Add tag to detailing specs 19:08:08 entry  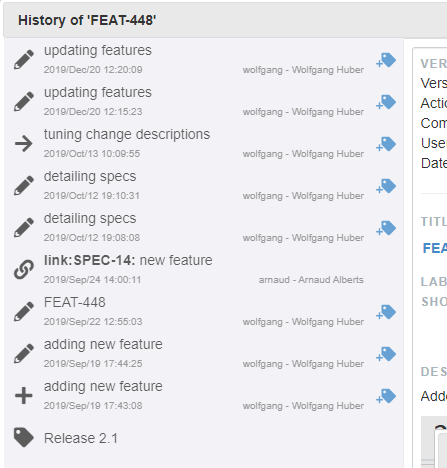386,228
